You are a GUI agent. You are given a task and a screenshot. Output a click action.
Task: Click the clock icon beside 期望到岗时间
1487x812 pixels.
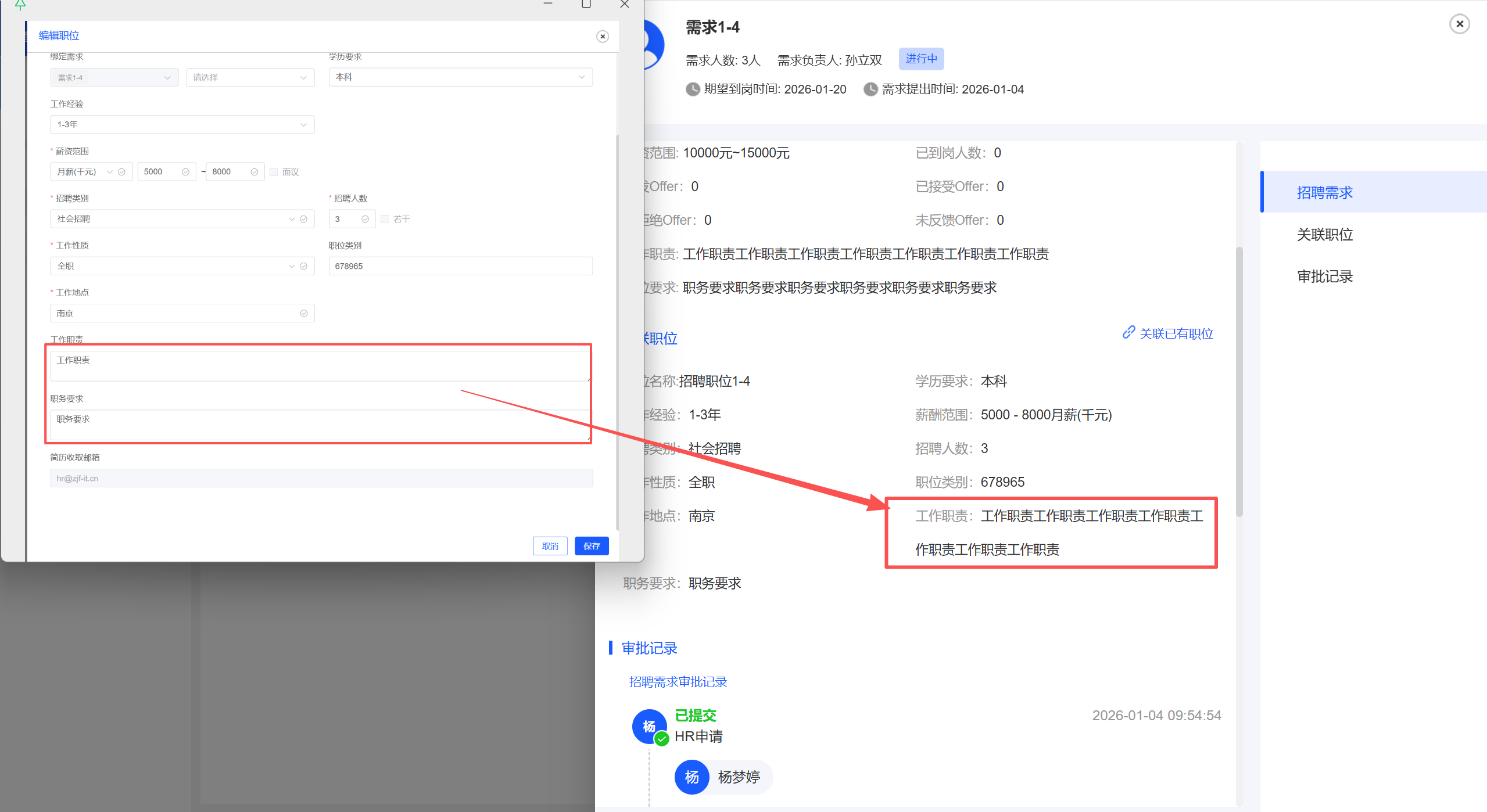click(693, 89)
